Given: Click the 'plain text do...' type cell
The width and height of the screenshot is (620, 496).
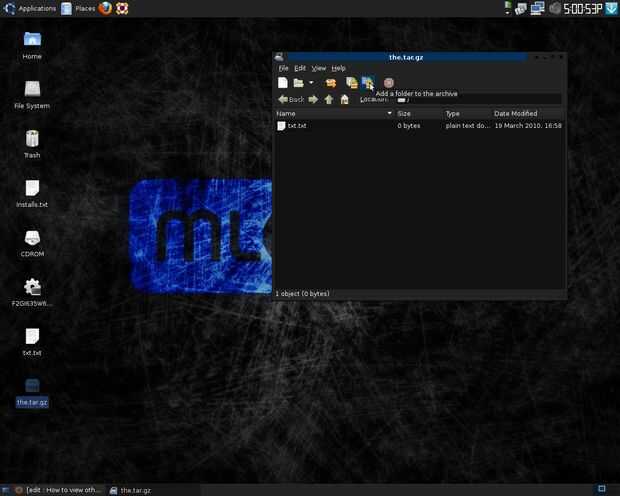Looking at the screenshot, I should coord(467,125).
